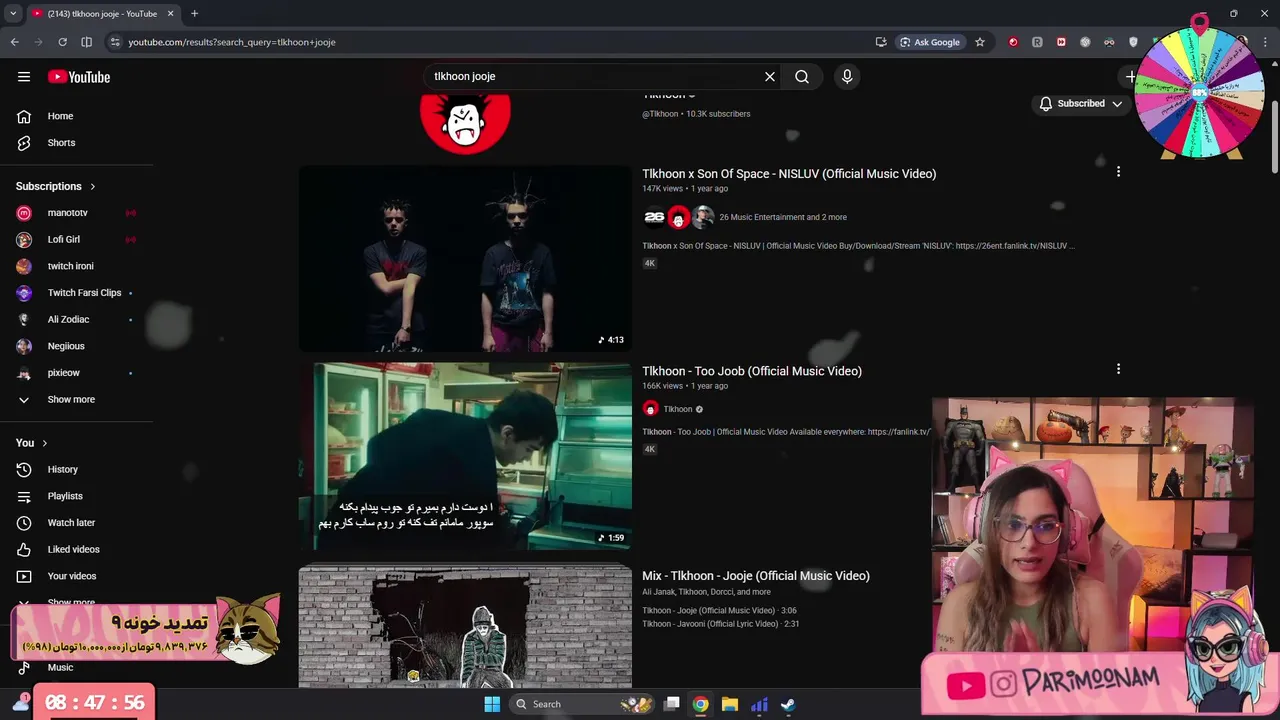This screenshot has height=720, width=1280.
Task: Go back in browser history
Action: [x=15, y=42]
